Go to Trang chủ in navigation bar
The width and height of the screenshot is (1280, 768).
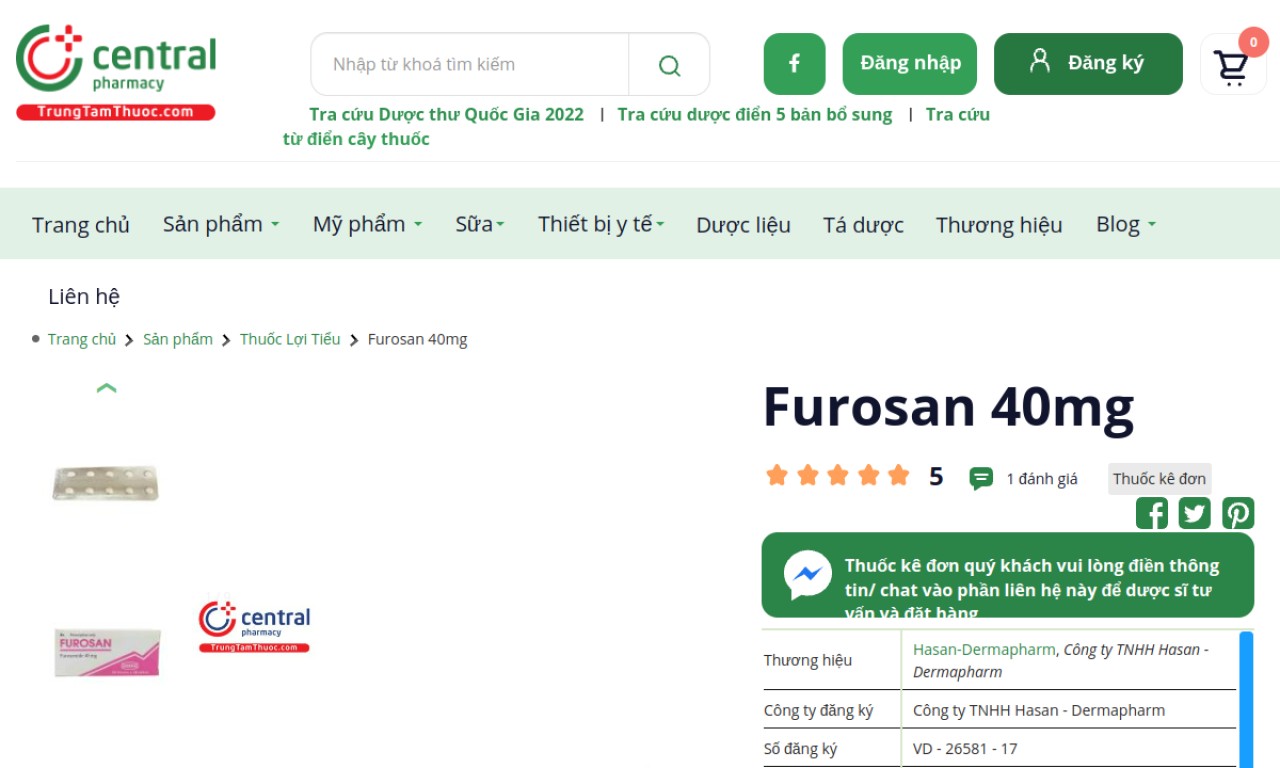pos(81,225)
